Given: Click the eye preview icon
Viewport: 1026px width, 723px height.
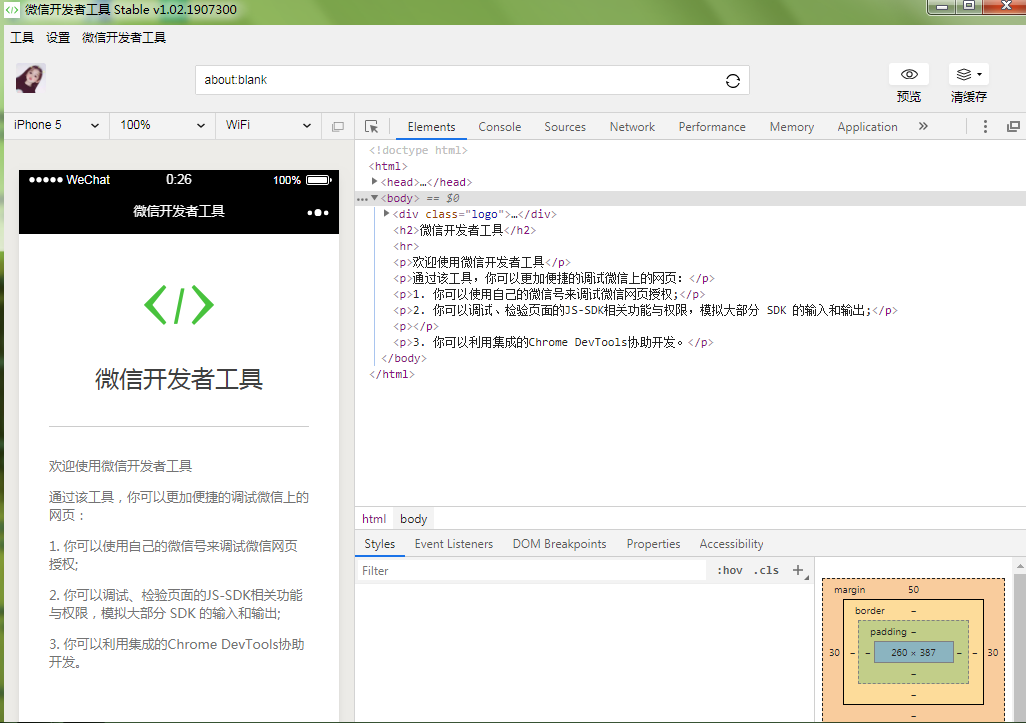Looking at the screenshot, I should [909, 74].
